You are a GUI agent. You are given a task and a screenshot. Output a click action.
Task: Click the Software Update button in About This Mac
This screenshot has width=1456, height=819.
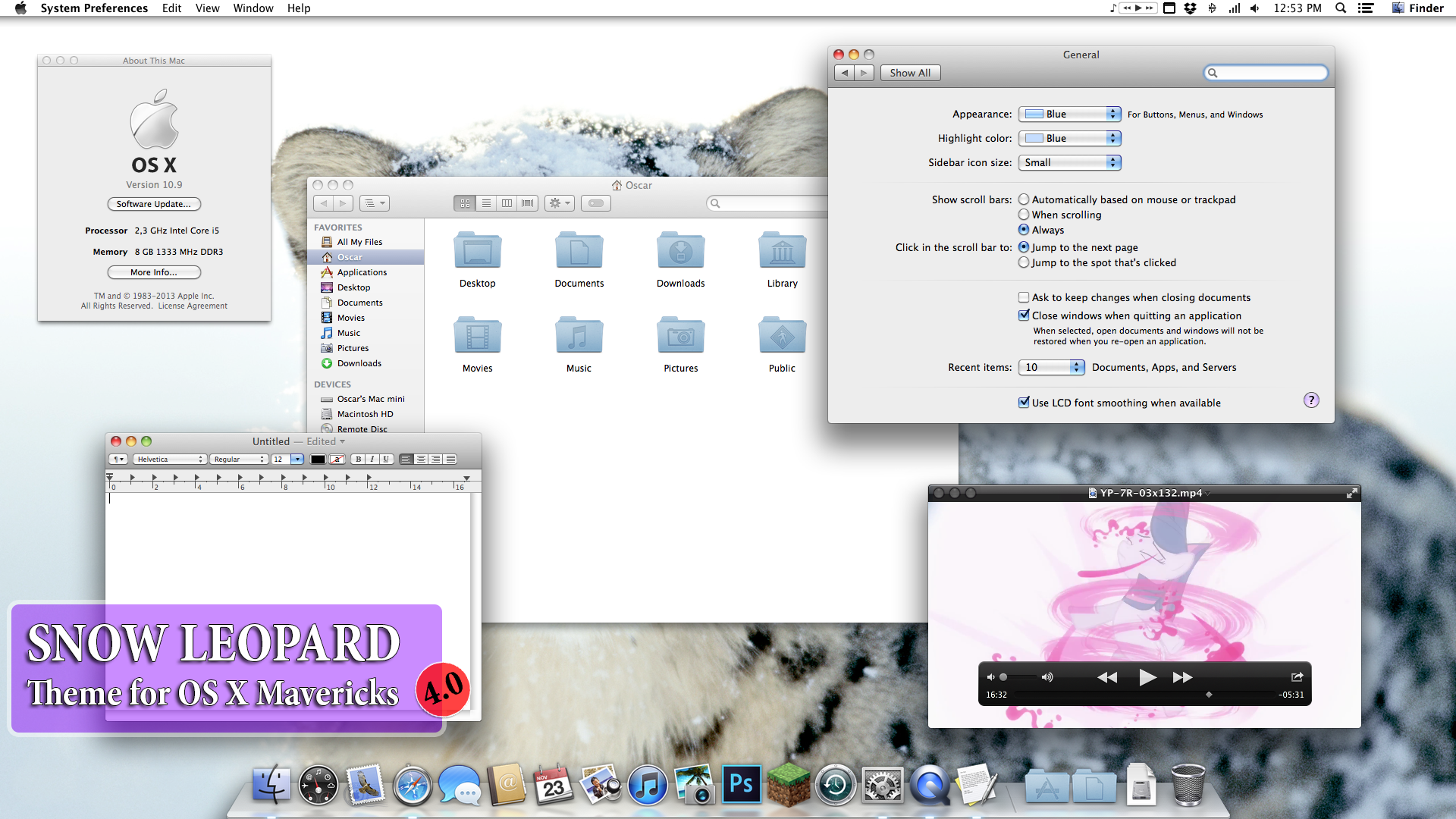(154, 204)
